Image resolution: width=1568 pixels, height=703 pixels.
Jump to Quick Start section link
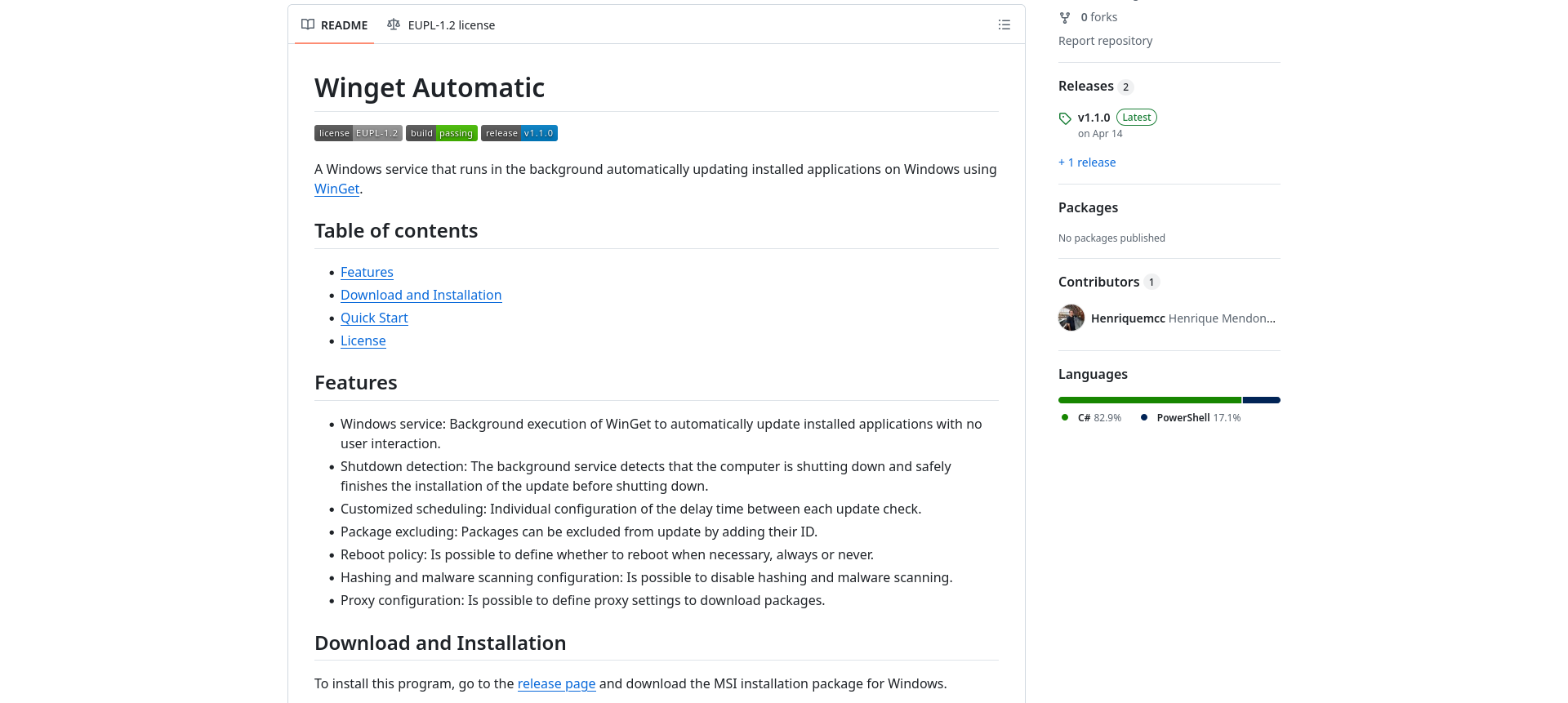(x=374, y=318)
